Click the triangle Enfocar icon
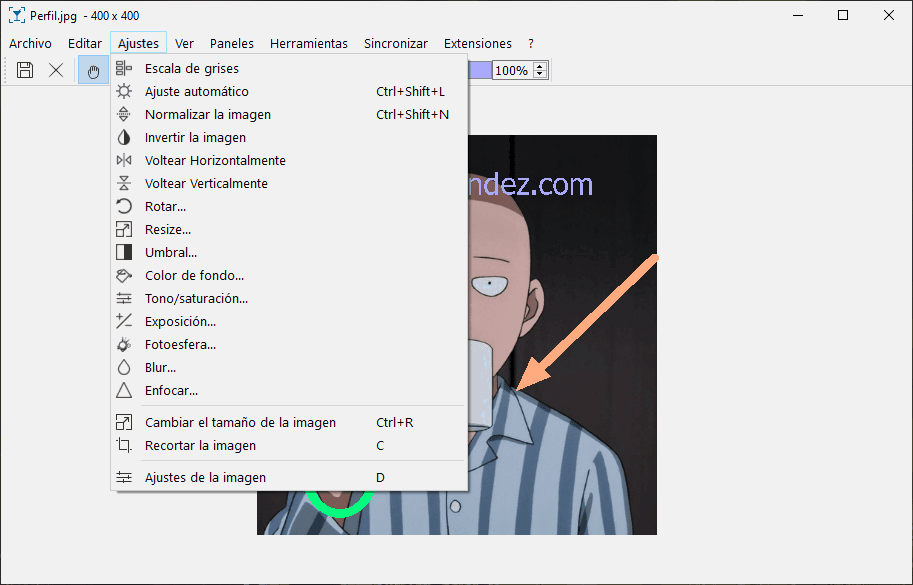Viewport: 913px width, 585px height. [x=123, y=390]
